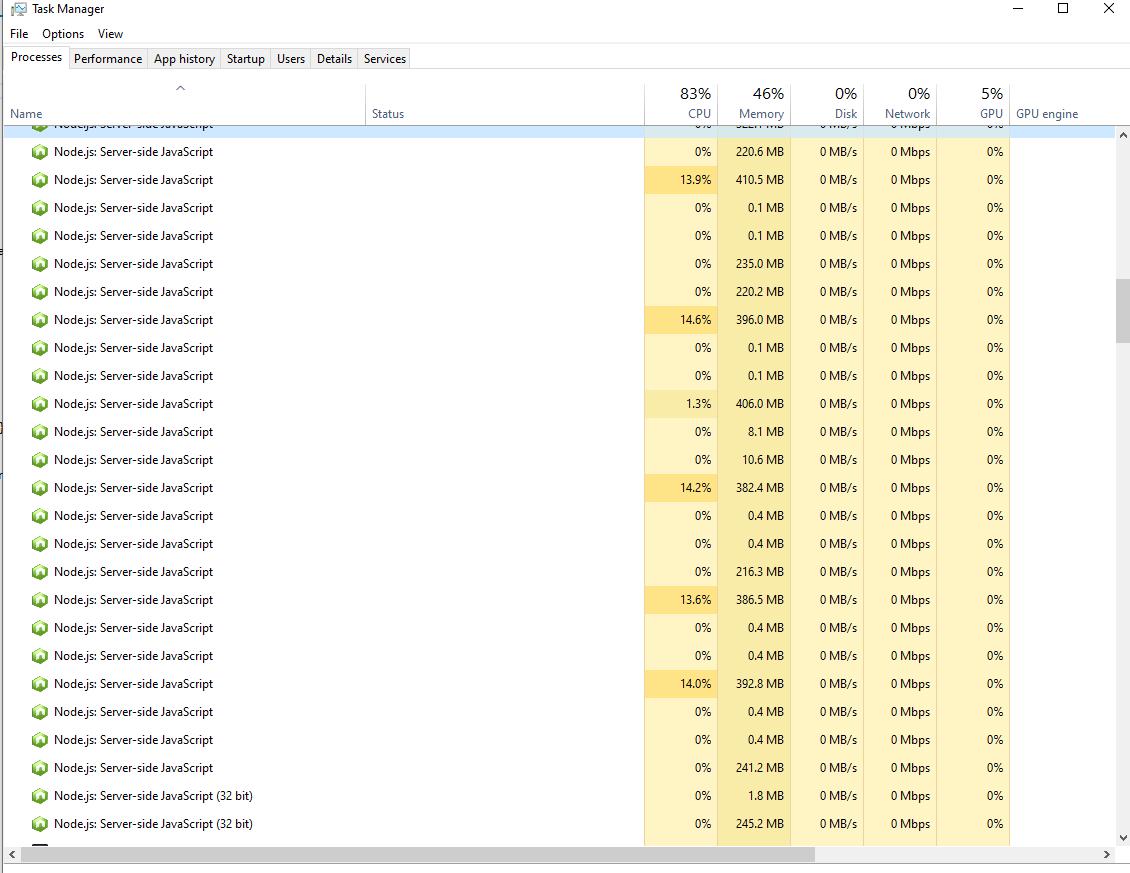Click Node.js icon in the 396.0 MB row

tap(40, 320)
